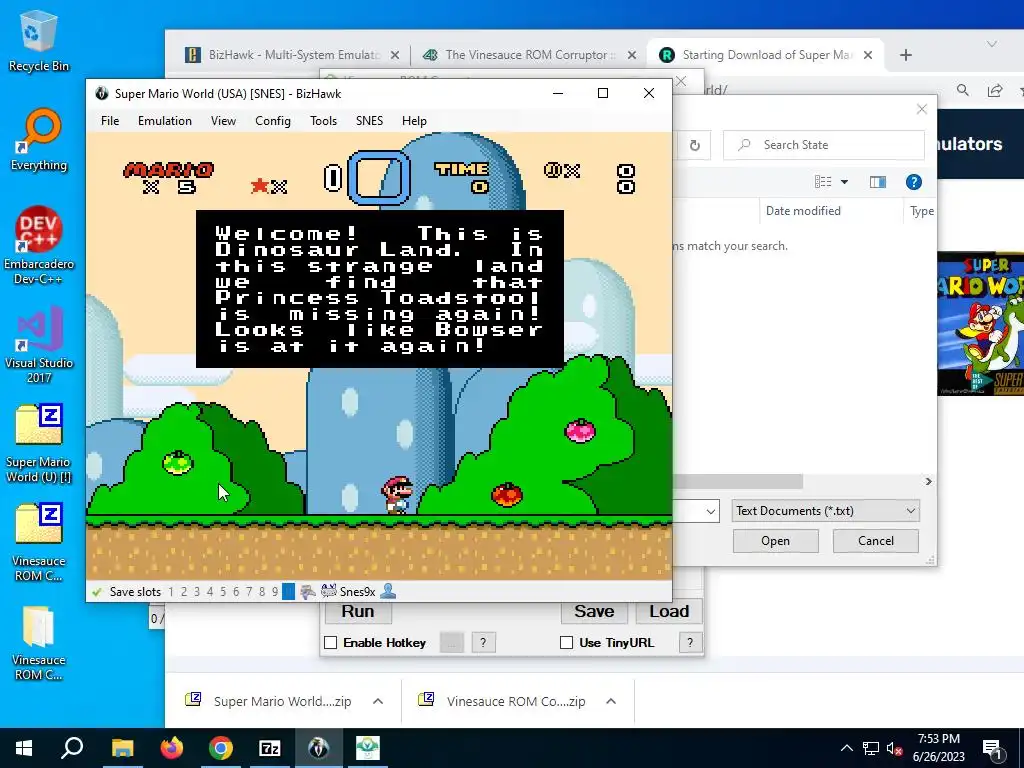The height and width of the screenshot is (768, 1024).
Task: Click the Save button in ROM Corruptor
Action: [x=594, y=611]
